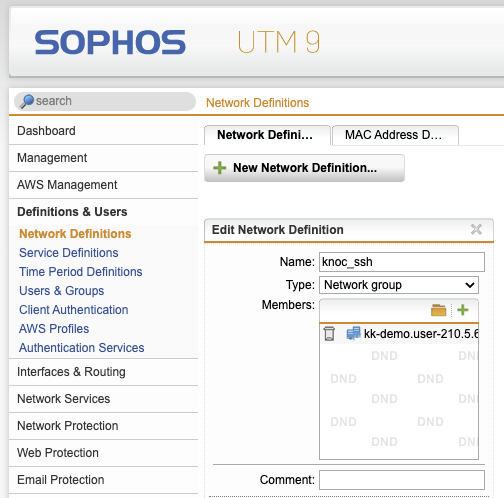
Task: Remove kk-demo.user member with trash icon
Action: point(329,334)
